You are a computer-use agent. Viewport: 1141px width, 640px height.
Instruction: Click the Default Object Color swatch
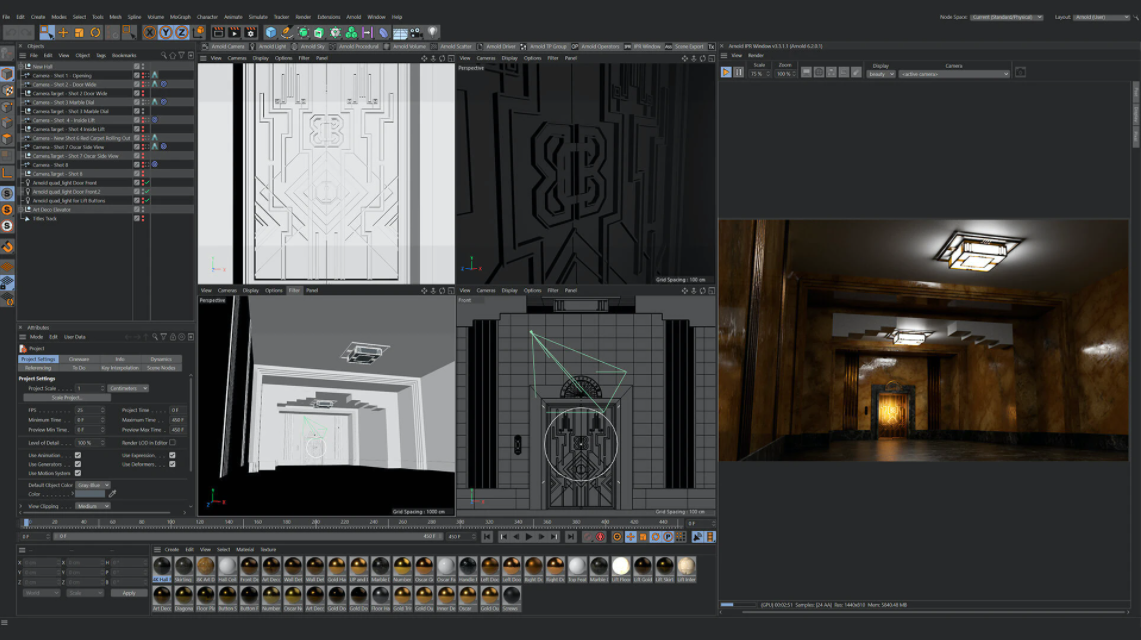tap(89, 494)
